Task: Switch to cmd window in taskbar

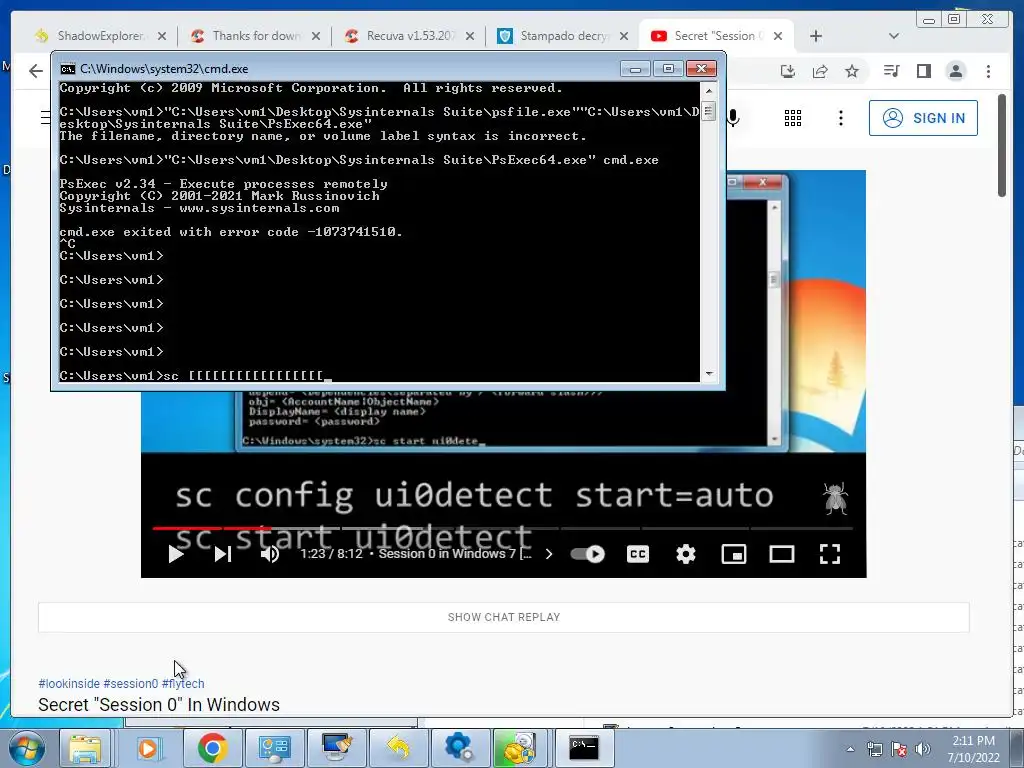Action: pos(583,748)
